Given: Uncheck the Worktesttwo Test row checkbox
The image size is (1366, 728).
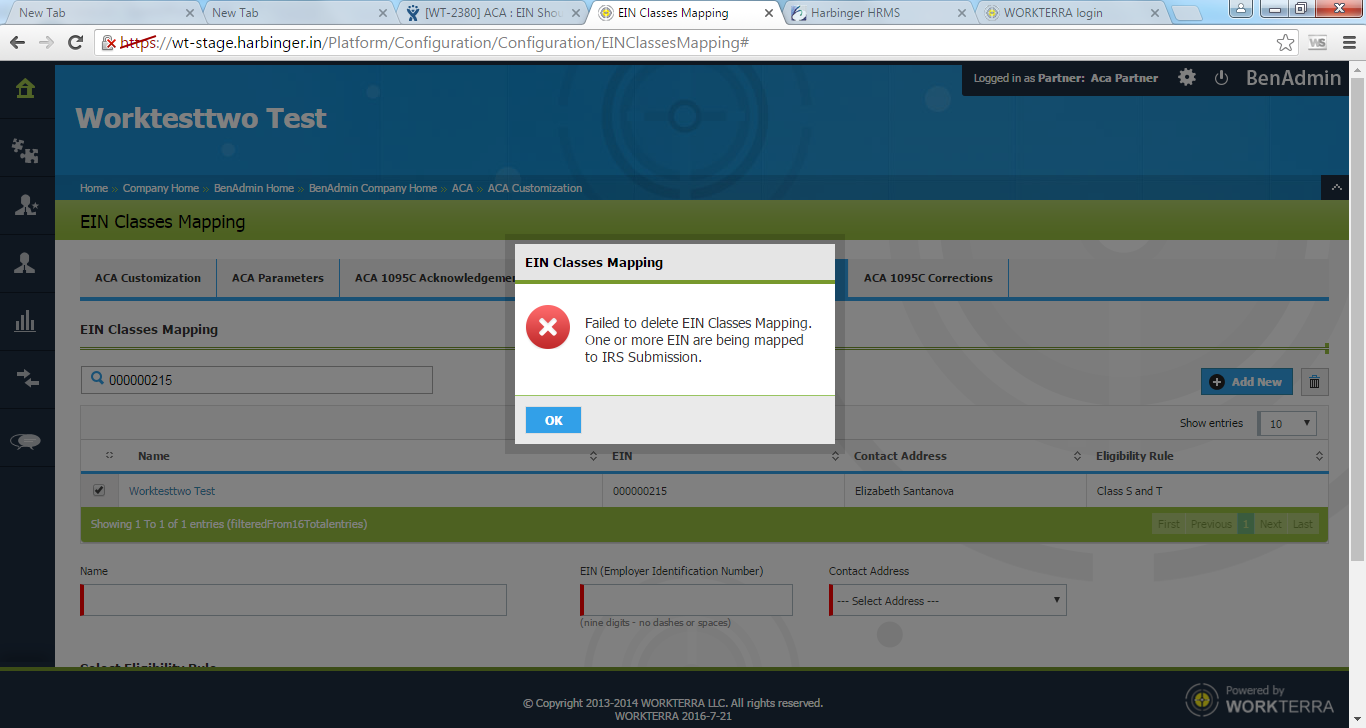Looking at the screenshot, I should tap(98, 491).
